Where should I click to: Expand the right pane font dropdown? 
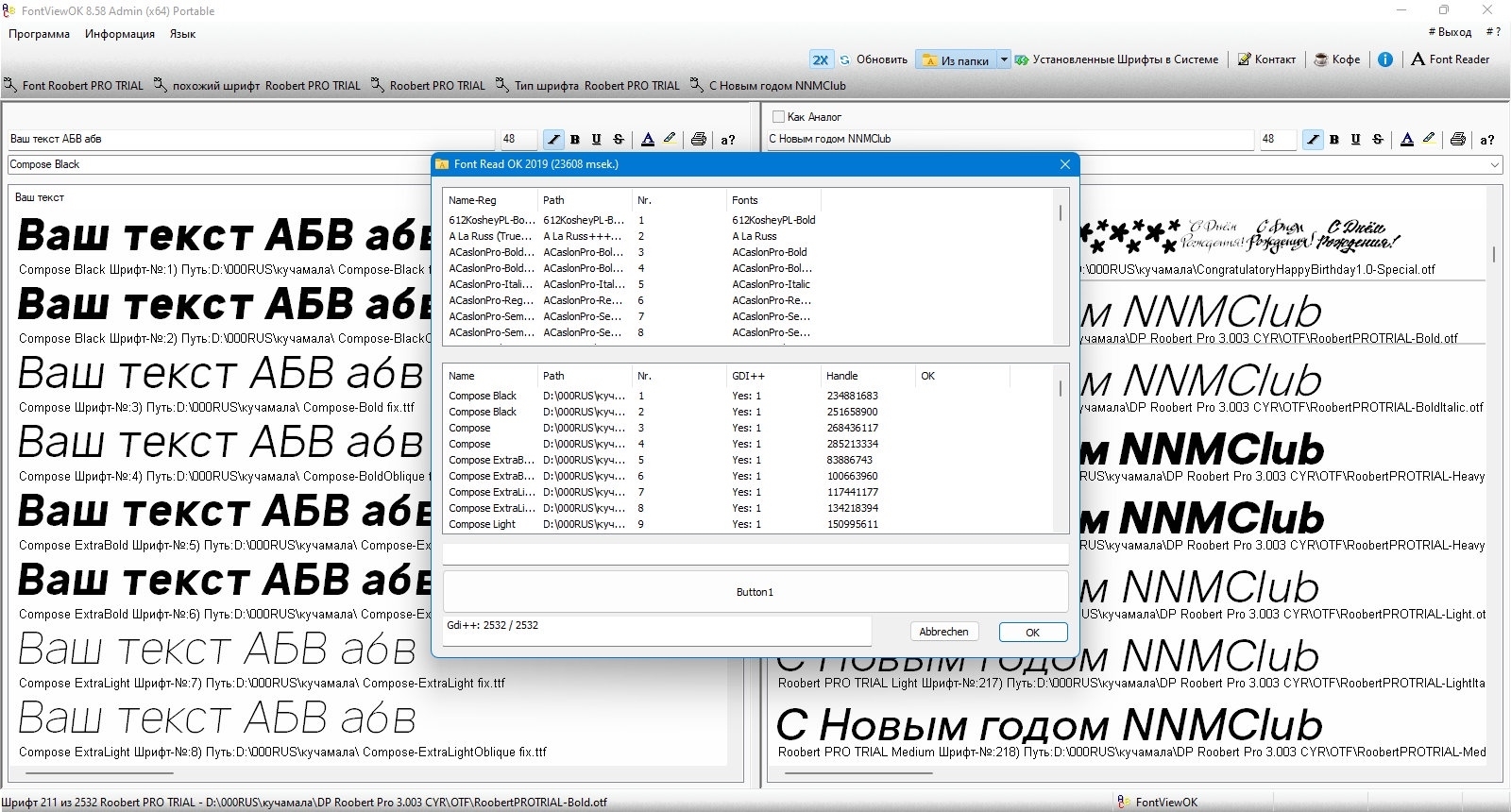point(1495,164)
